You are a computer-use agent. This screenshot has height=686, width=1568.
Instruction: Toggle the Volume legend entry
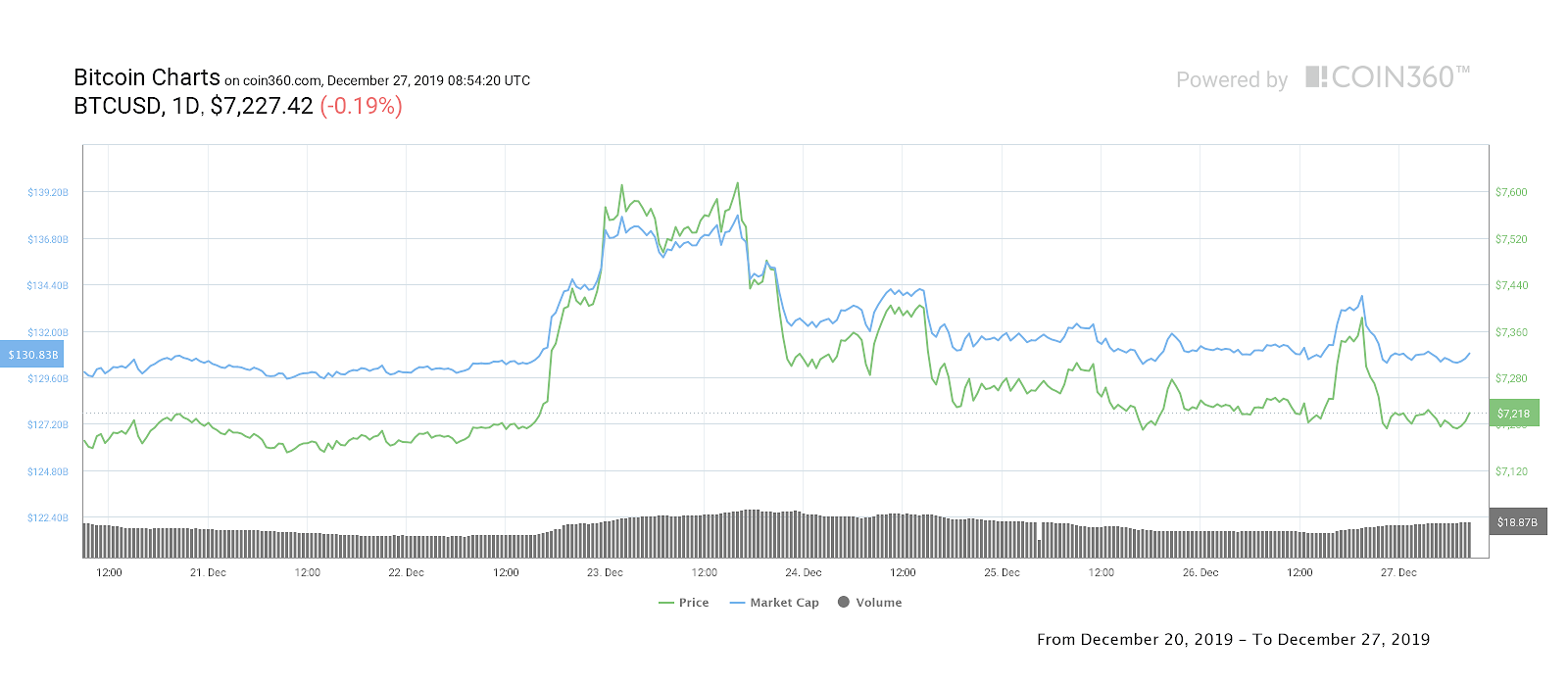[870, 603]
